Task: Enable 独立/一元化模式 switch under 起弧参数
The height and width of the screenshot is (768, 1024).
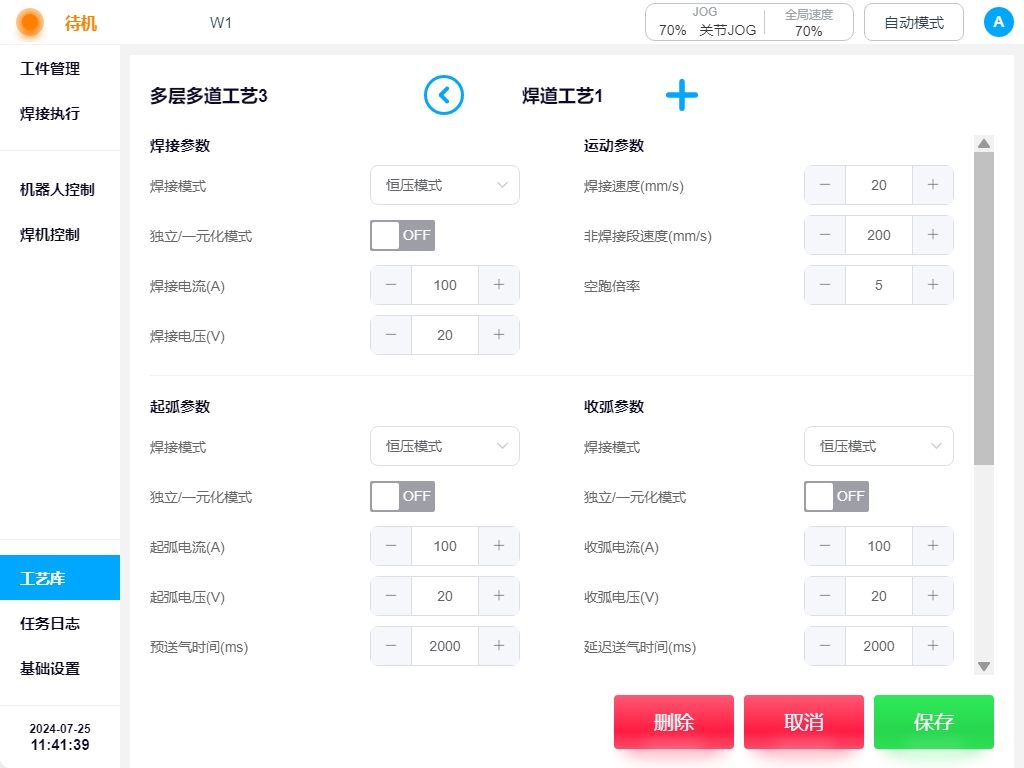Action: pos(403,496)
